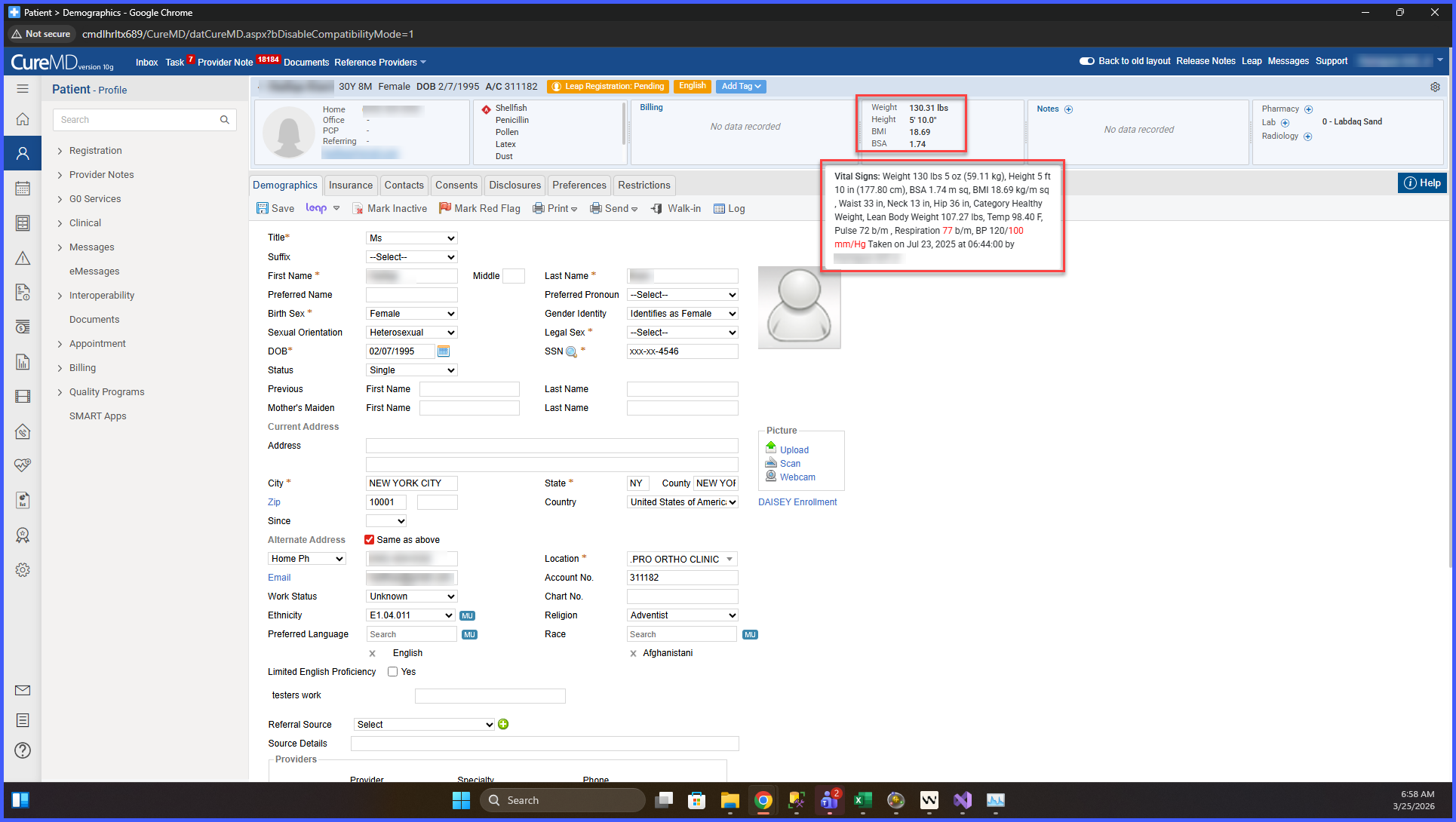
Task: Toggle Back to old layout switch
Action: pyautogui.click(x=1087, y=61)
